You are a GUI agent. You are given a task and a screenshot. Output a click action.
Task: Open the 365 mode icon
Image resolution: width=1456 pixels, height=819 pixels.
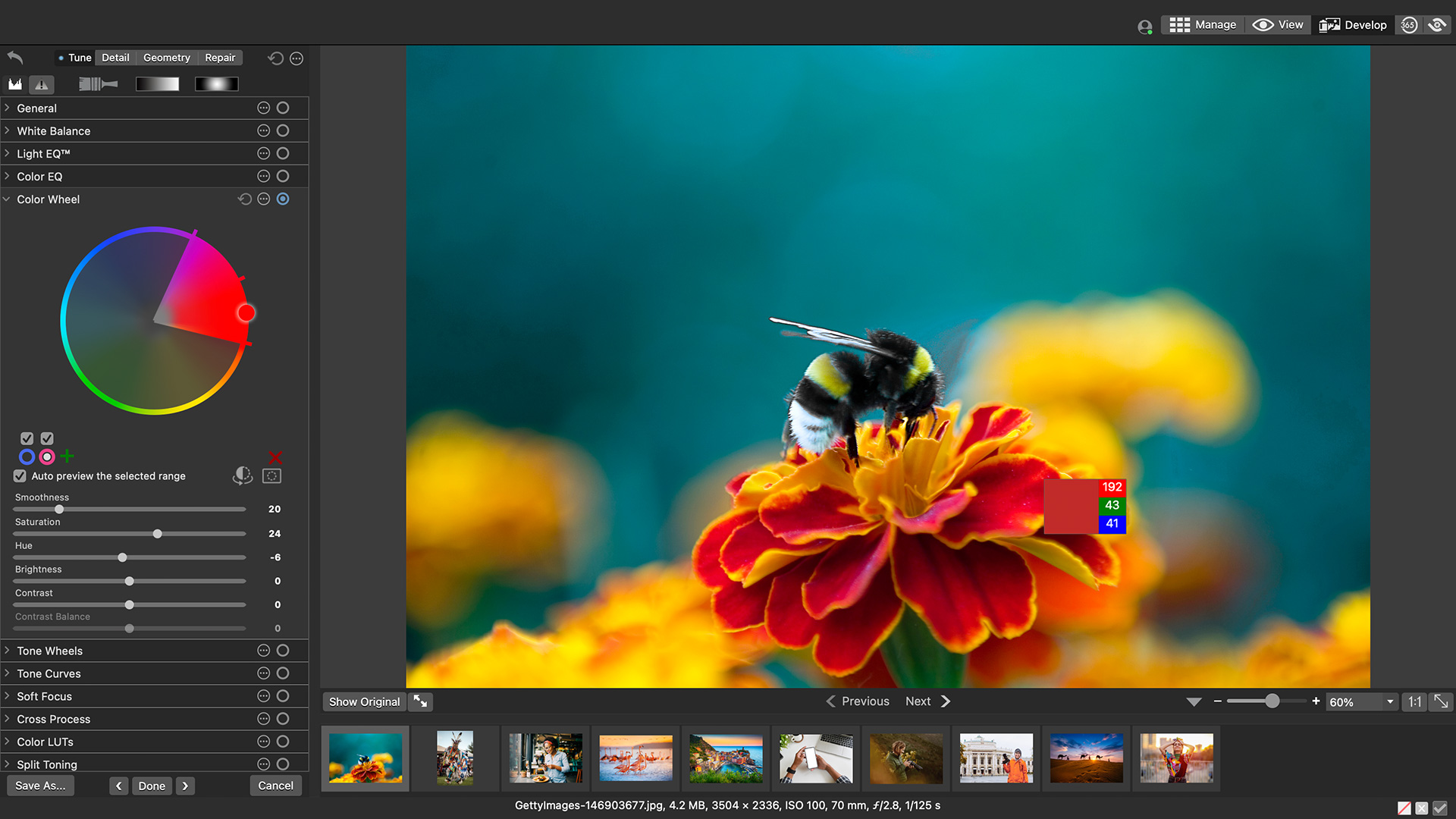pos(1409,25)
